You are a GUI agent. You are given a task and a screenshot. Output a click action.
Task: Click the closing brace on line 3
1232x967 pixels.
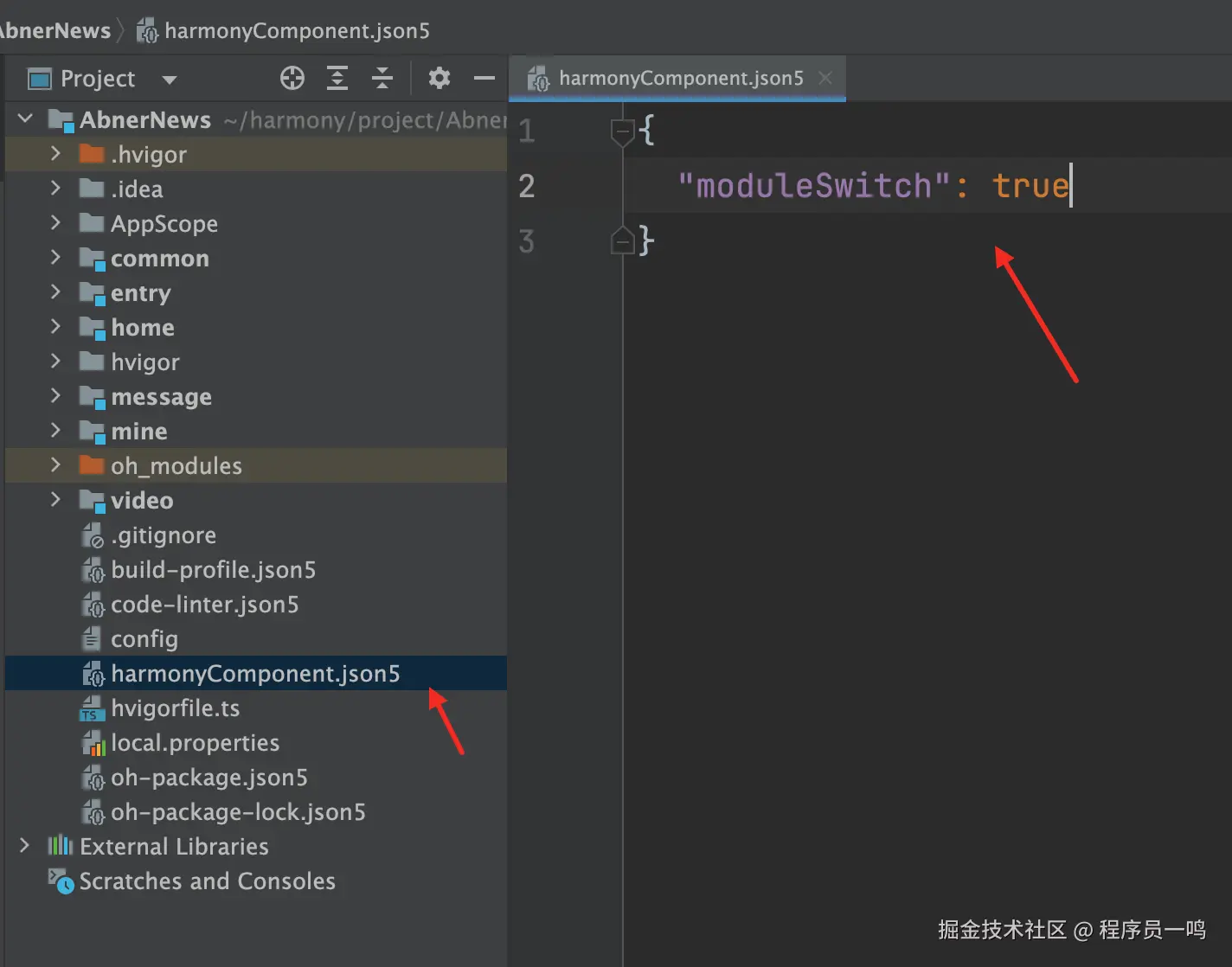click(x=646, y=240)
